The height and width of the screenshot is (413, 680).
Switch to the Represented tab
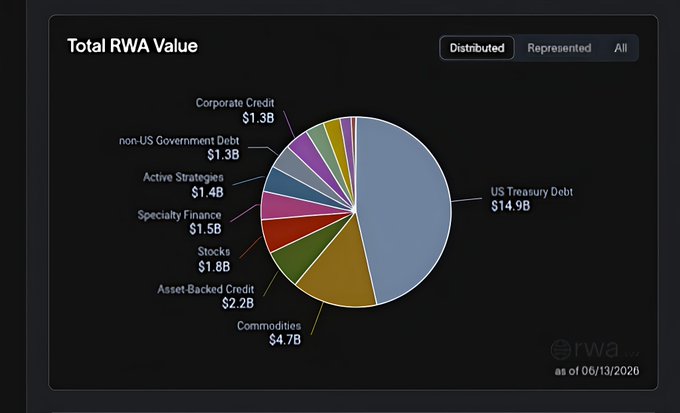coord(559,48)
